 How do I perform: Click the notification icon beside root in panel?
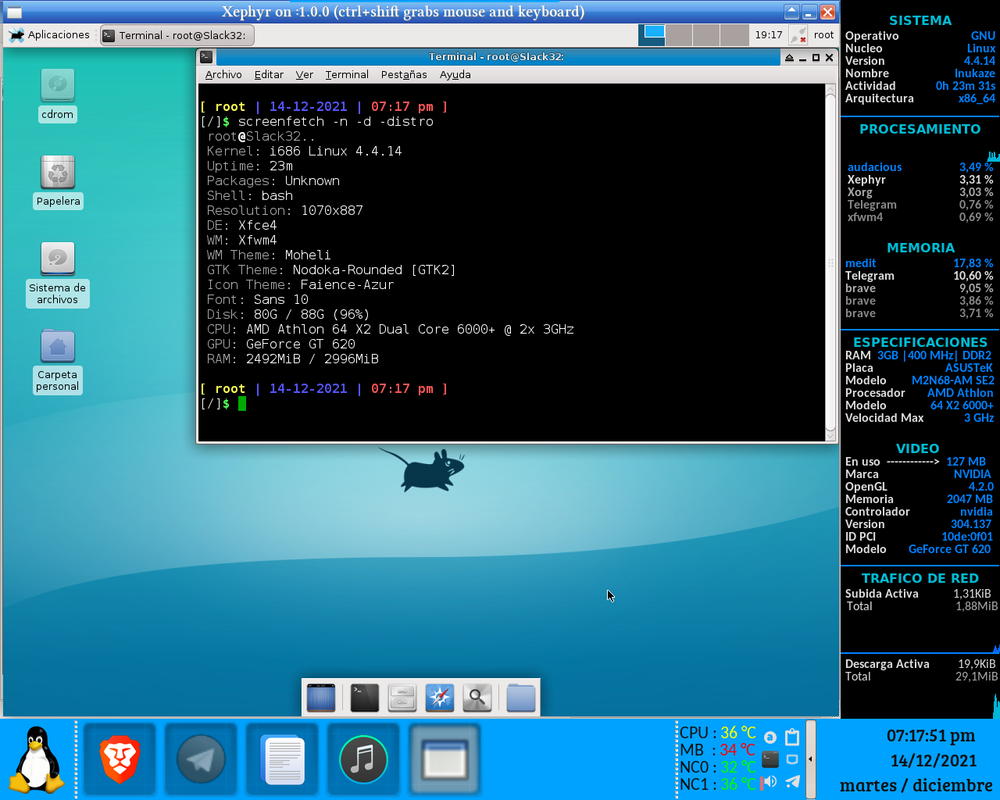[798, 35]
